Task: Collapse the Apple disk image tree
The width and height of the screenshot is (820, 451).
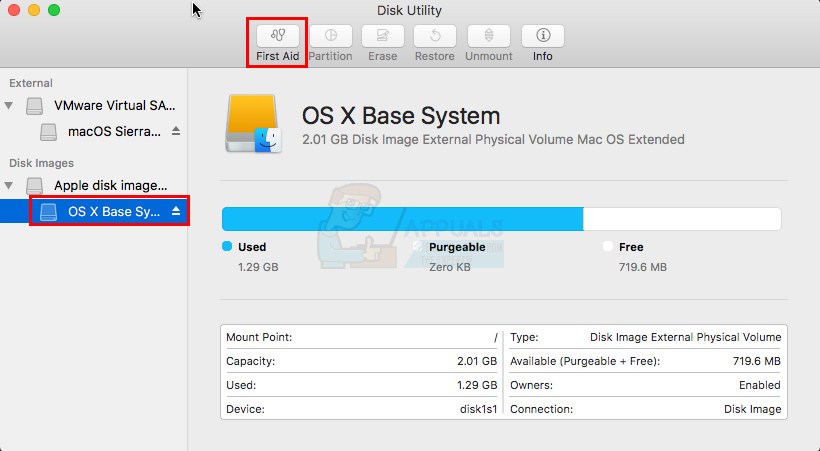Action: [10, 185]
